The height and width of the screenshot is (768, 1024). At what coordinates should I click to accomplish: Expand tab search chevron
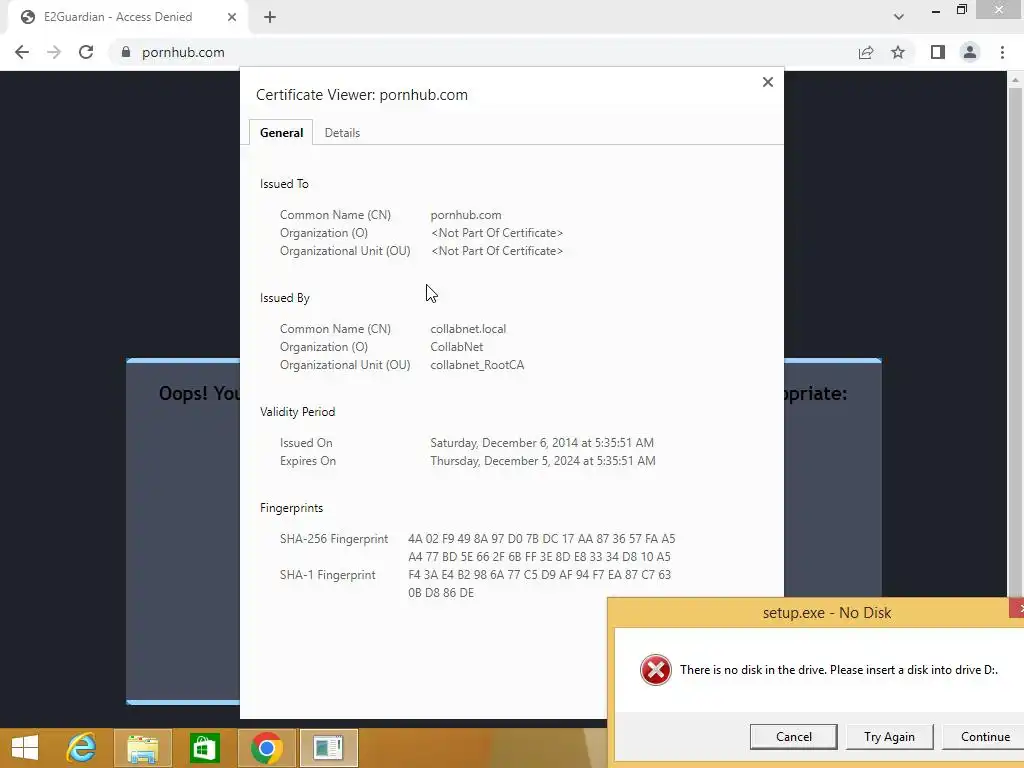pos(899,17)
